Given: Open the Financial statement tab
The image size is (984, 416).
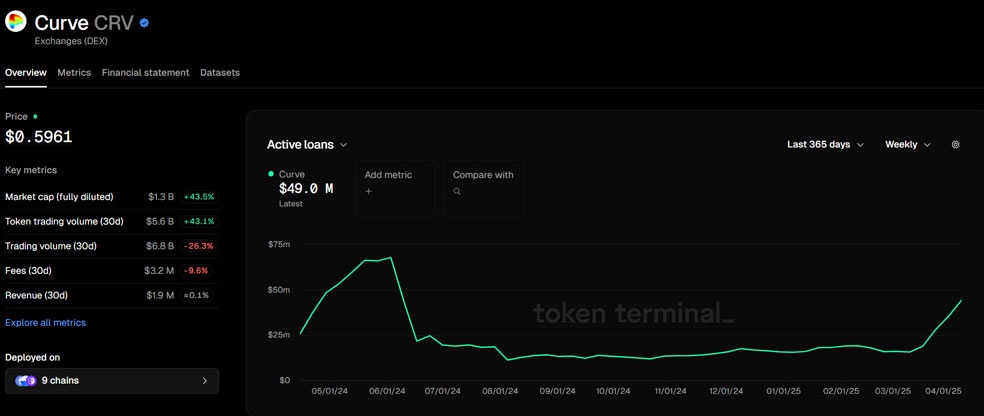Looking at the screenshot, I should click(x=146, y=73).
